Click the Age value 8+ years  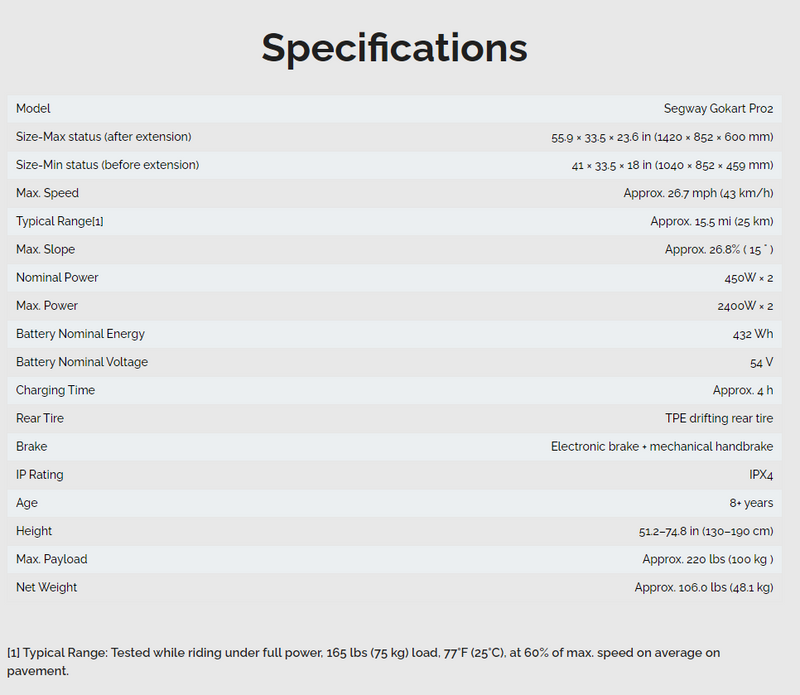748,503
